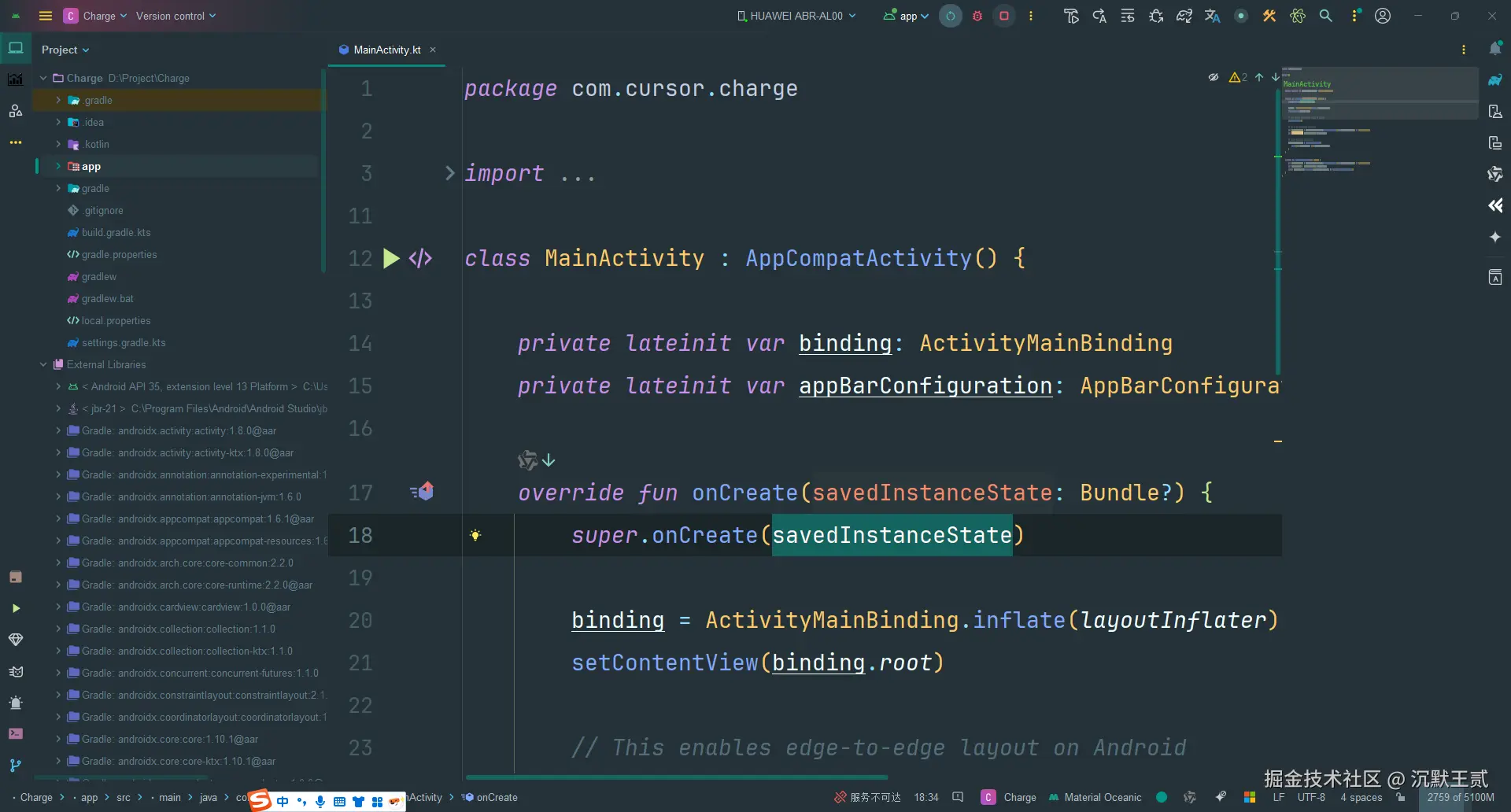Click the code minimap preview
The height and width of the screenshot is (812, 1511).
click(1379, 122)
